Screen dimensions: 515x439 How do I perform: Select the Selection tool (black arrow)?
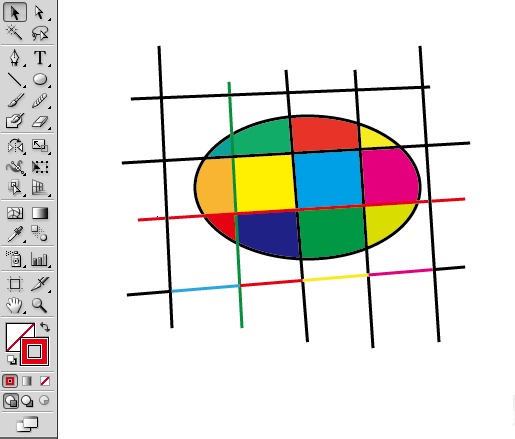click(x=15, y=13)
